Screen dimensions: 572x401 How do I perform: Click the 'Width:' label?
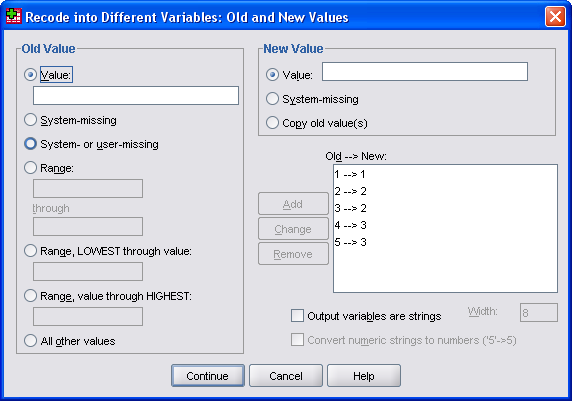coord(482,311)
